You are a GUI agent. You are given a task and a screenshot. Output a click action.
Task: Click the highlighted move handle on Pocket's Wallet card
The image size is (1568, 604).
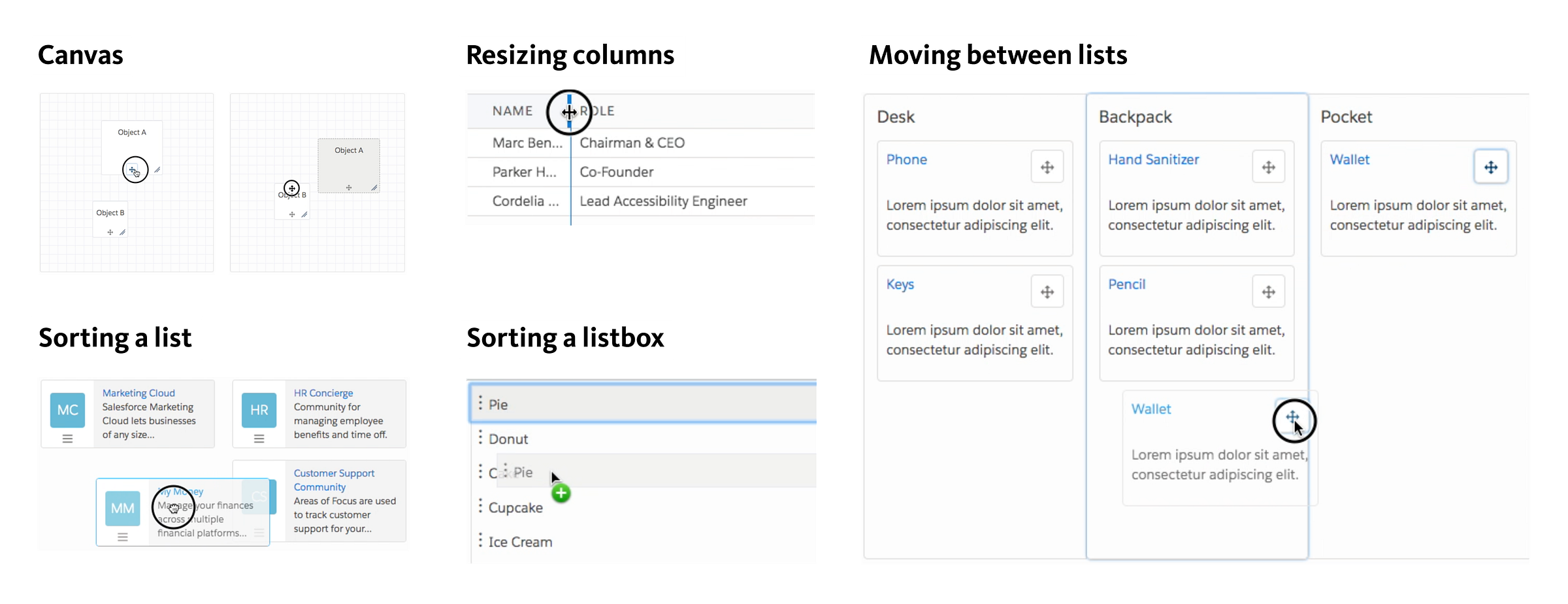[x=1491, y=167]
